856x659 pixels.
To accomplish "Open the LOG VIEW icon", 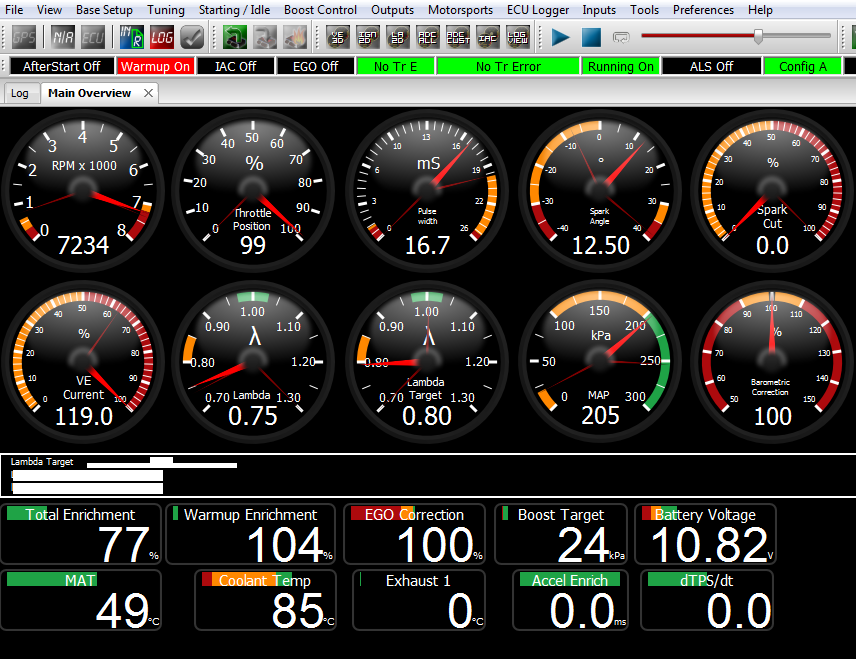I will pos(518,38).
